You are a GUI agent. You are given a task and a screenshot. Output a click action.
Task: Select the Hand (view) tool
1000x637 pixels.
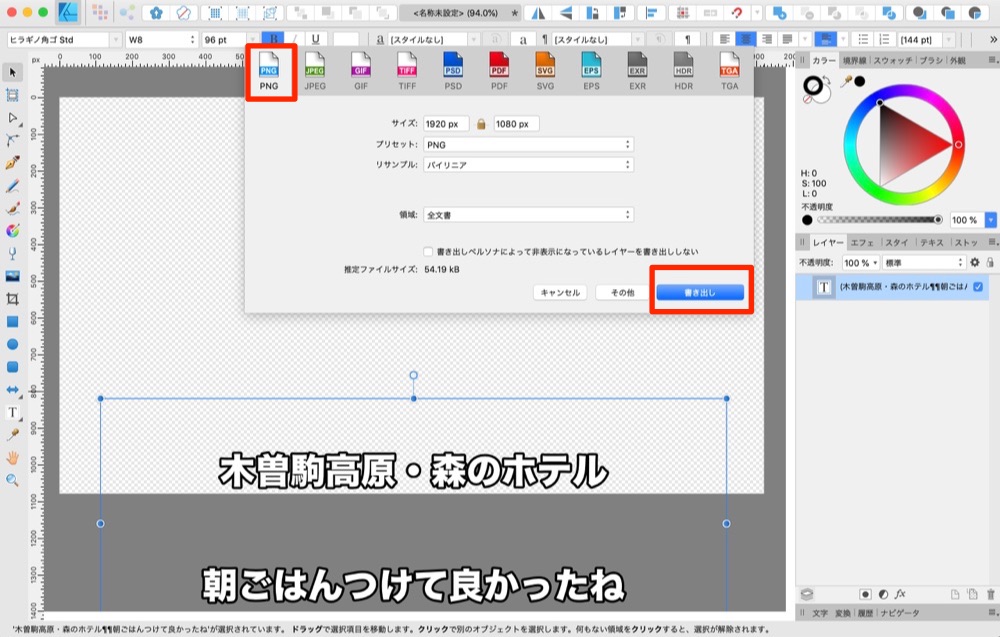pyautogui.click(x=13, y=458)
